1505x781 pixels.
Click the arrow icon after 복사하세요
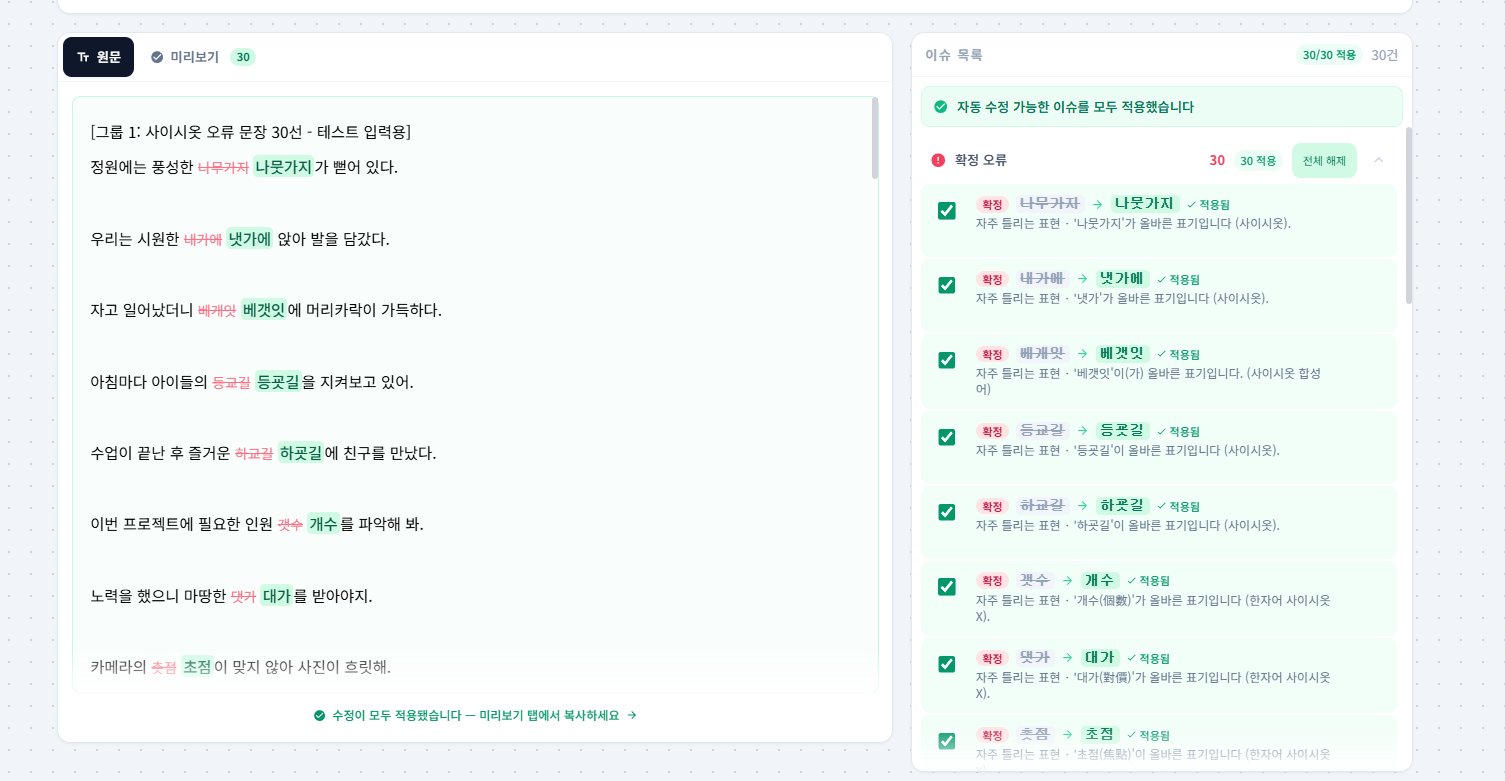tap(632, 716)
